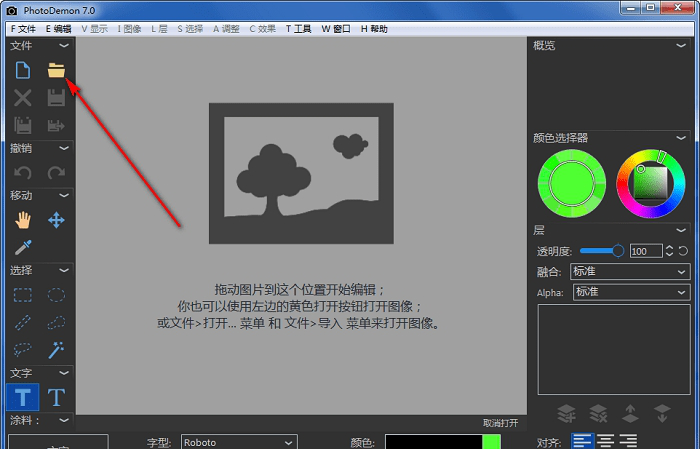This screenshot has width=700, height=466.
Task: Collapse the 颜色选择器 panel
Action: 681,138
